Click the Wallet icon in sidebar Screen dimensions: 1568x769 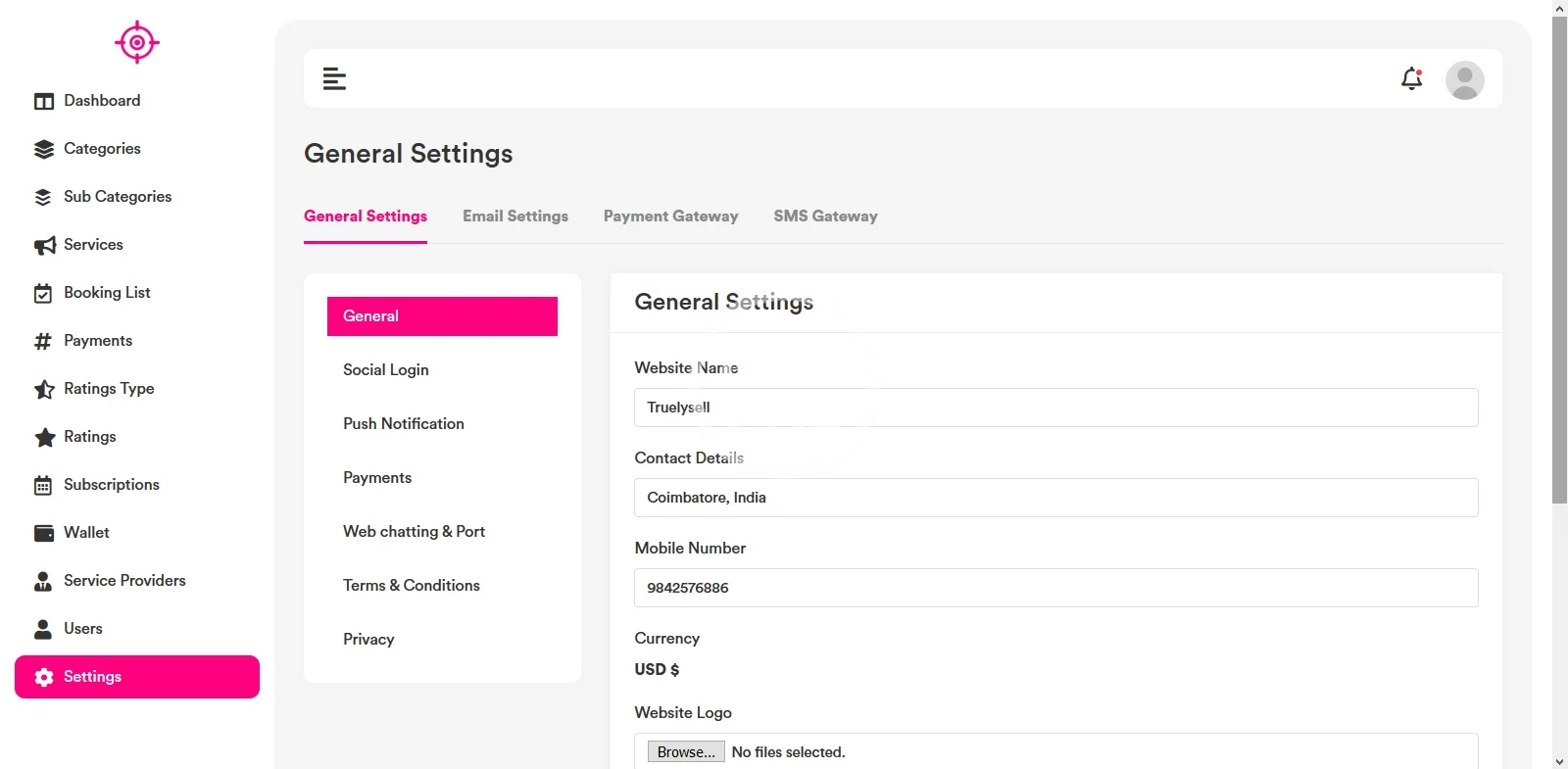[44, 533]
